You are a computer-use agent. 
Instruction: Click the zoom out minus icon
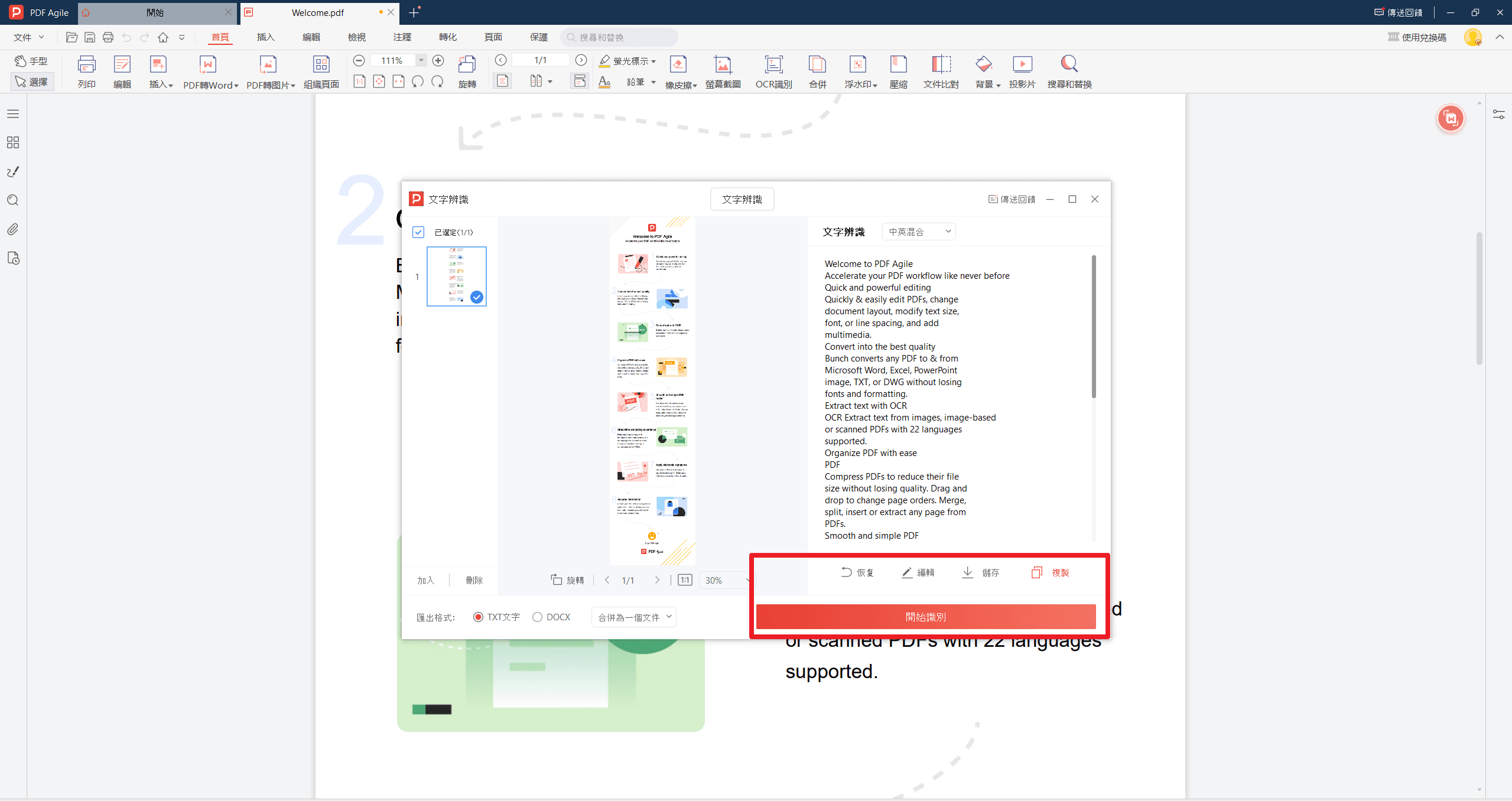click(x=359, y=60)
